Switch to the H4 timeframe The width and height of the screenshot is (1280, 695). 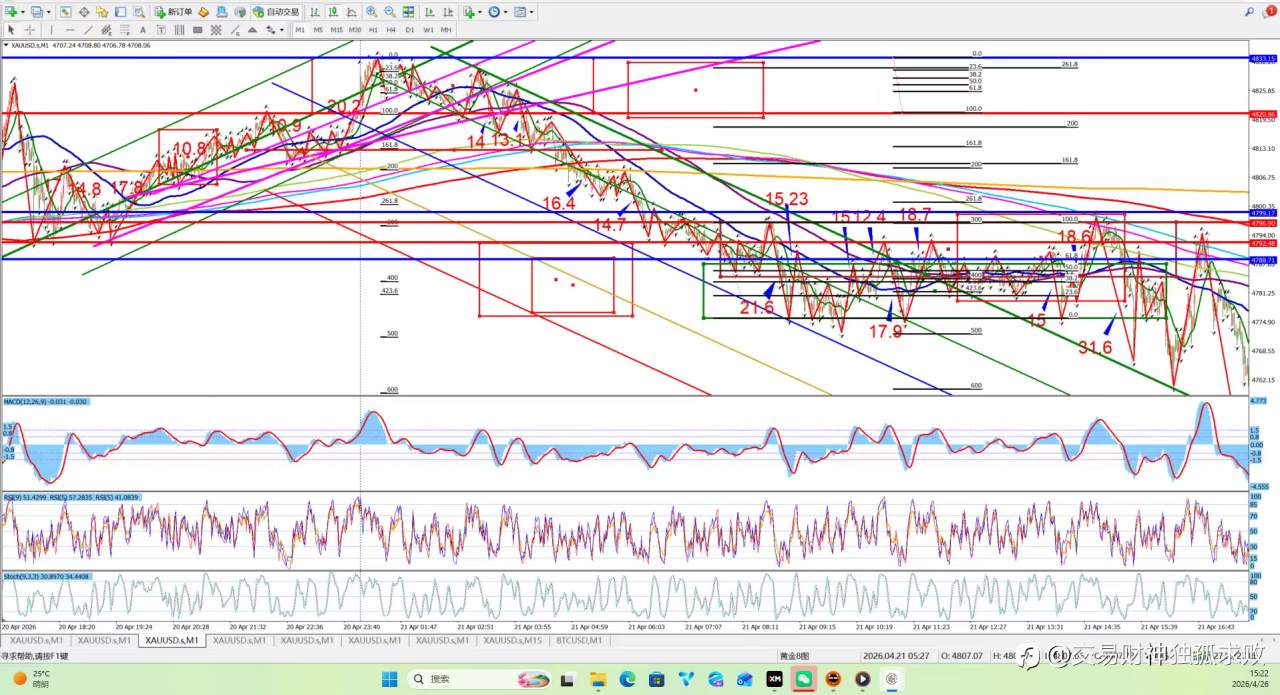coord(391,30)
